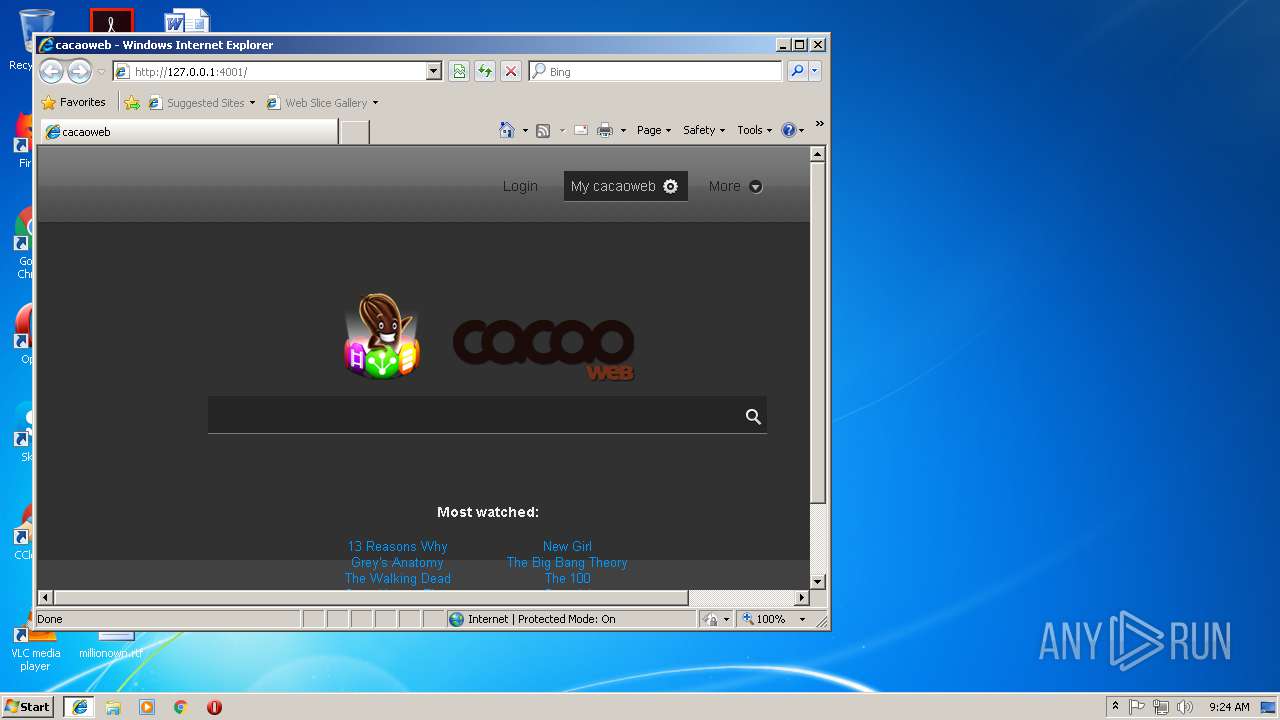Refresh the page with the Refresh icon

tap(485, 71)
